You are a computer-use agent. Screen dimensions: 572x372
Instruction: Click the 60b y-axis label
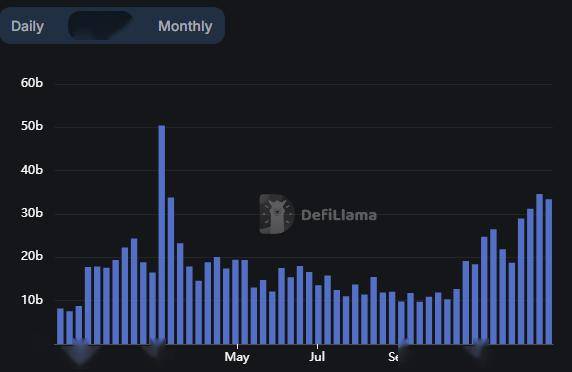pos(32,83)
